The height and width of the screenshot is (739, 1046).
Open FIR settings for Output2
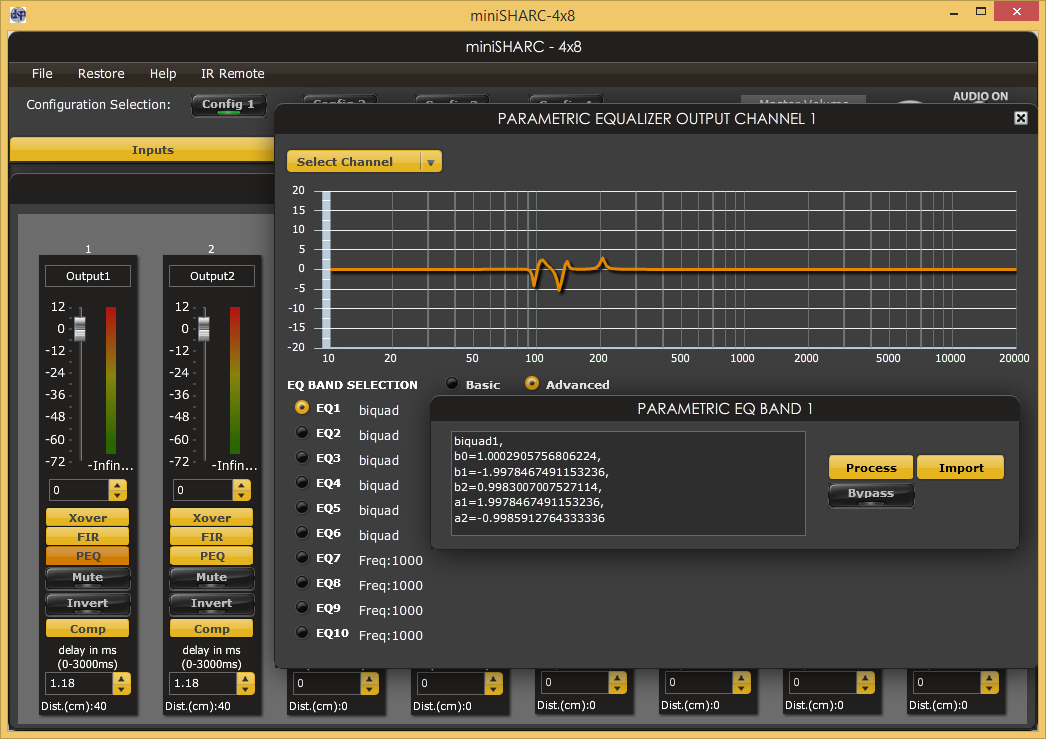(x=211, y=536)
